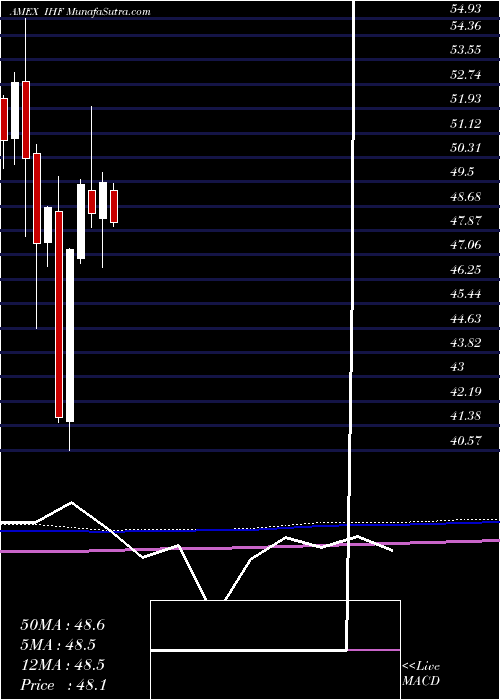Screen dimensions: 500x700
Task: Click the pink moving average line
Action: coord(250,547)
